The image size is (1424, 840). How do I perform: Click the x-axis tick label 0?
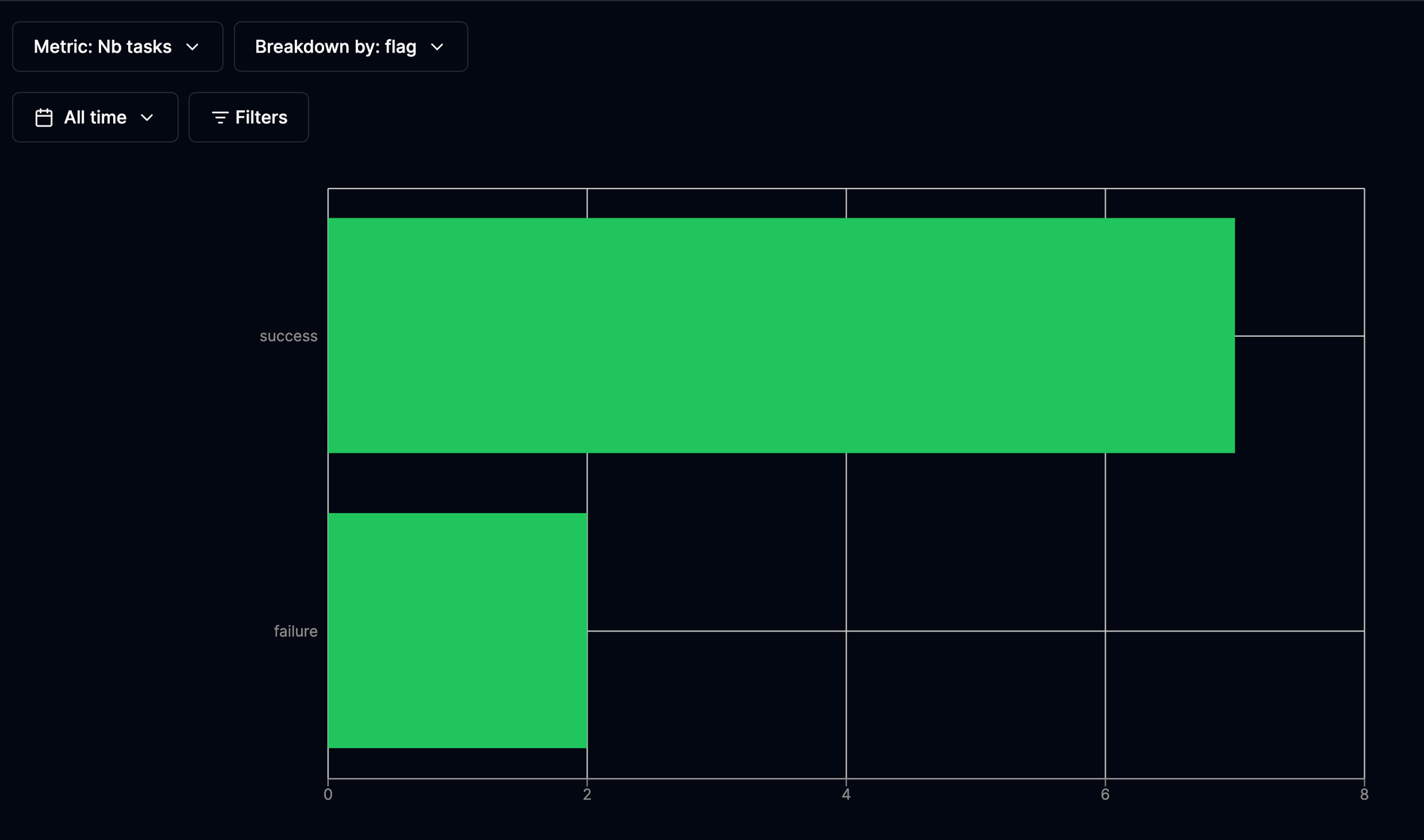(328, 794)
